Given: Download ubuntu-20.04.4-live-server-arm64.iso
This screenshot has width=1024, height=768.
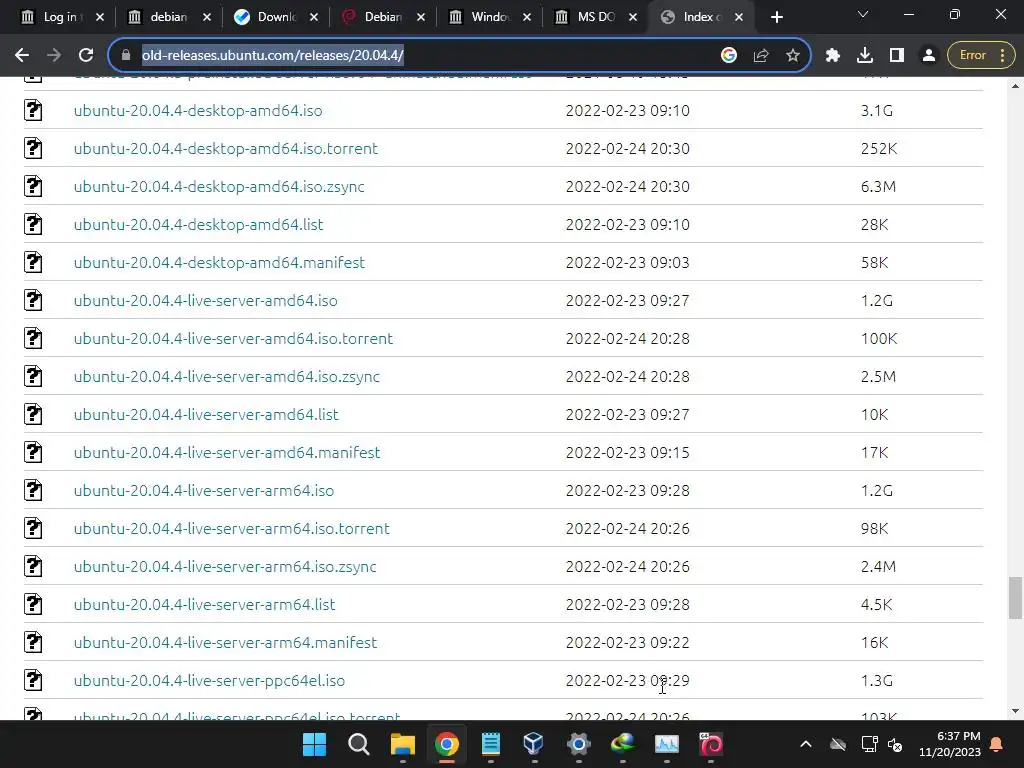Looking at the screenshot, I should 203,490.
